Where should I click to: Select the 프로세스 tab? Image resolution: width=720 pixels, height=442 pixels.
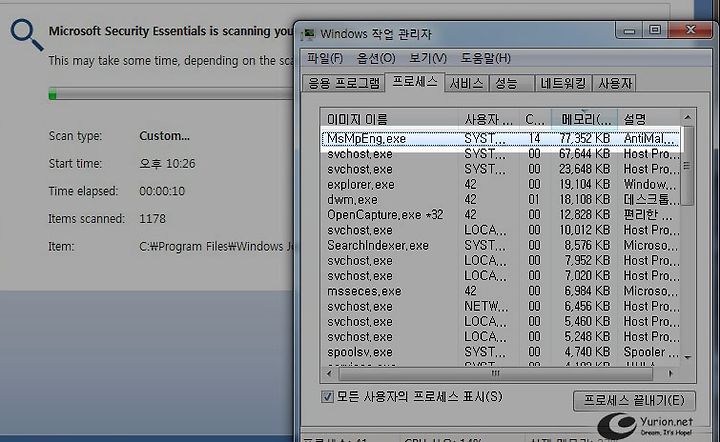click(x=415, y=82)
